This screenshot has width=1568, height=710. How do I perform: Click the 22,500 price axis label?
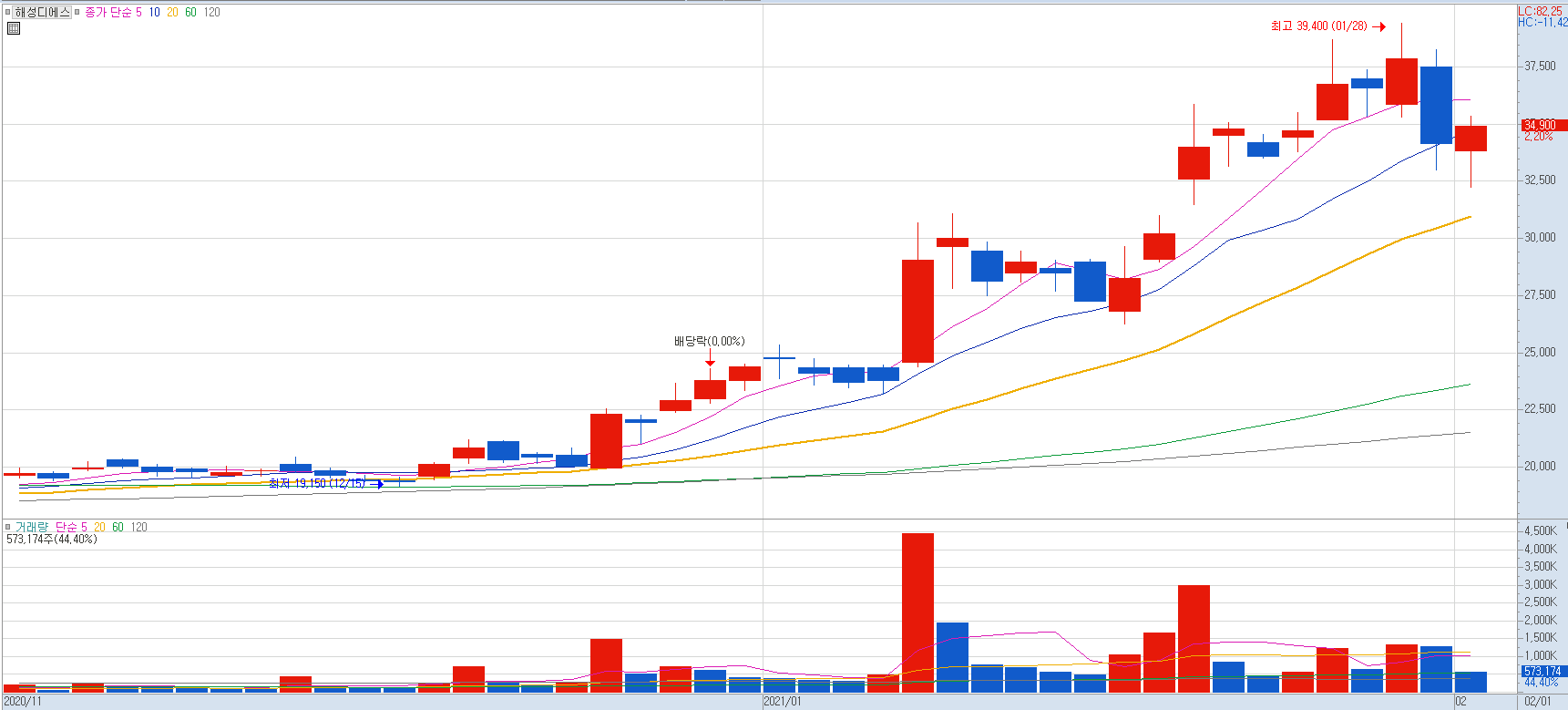click(x=1540, y=409)
